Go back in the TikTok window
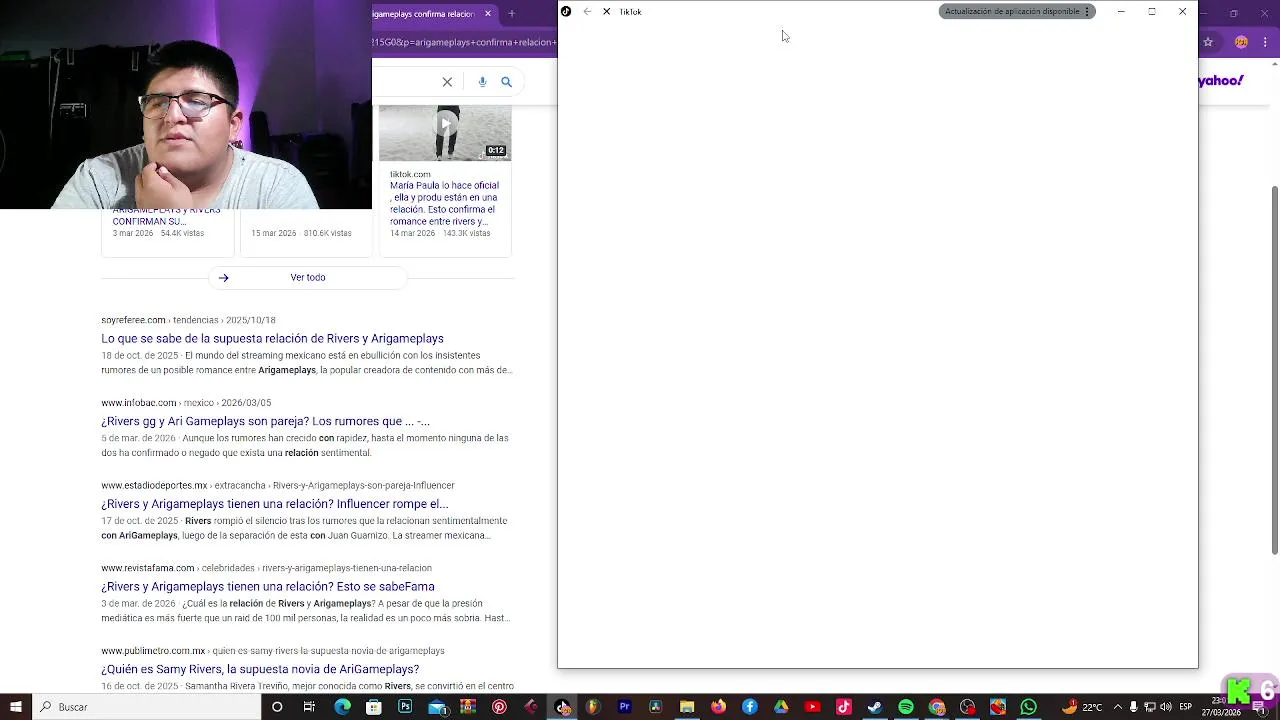 coord(587,12)
